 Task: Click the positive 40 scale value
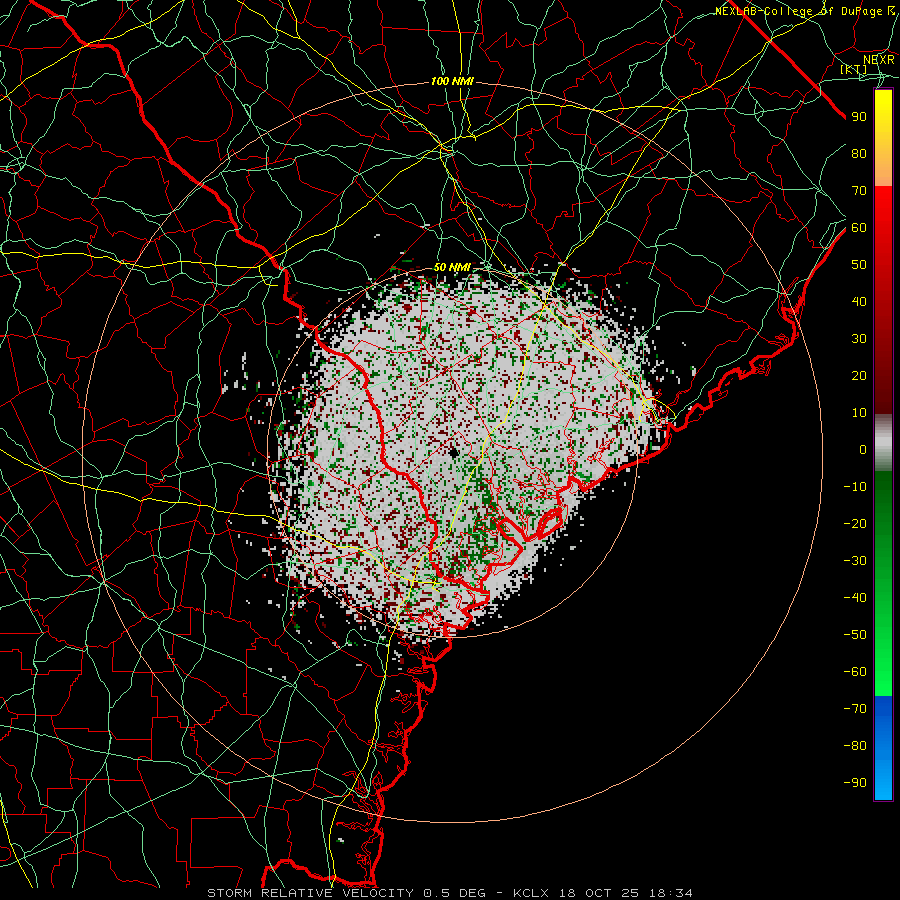(x=859, y=302)
